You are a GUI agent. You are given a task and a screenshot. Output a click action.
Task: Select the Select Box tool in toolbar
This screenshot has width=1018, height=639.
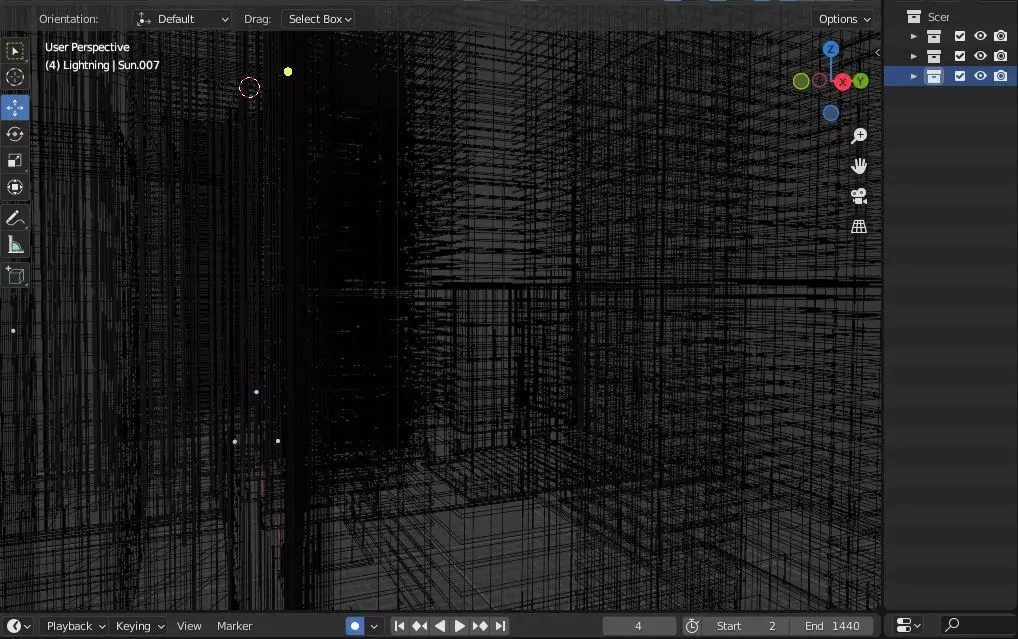pos(15,51)
